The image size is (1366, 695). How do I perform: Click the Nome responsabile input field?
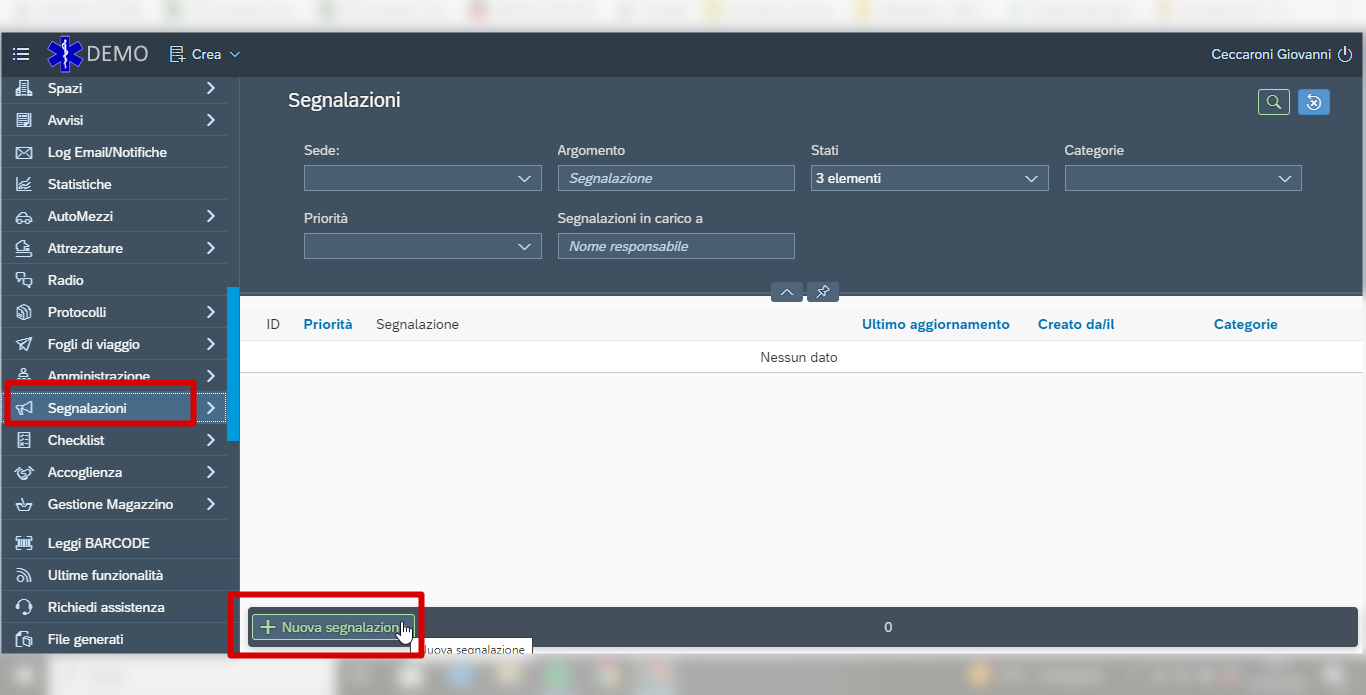[676, 246]
